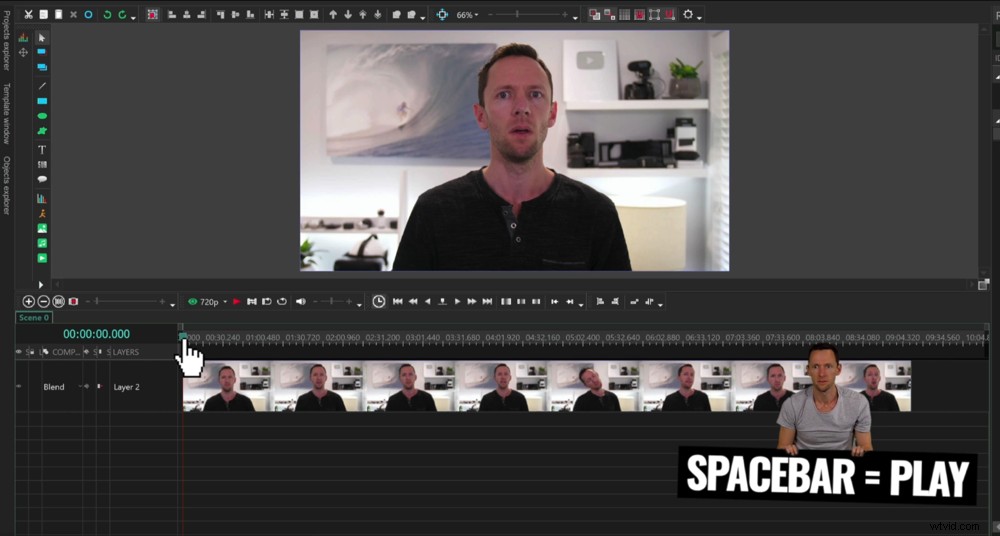Move object up one layer arrow
The height and width of the screenshot is (536, 1000).
pos(333,14)
